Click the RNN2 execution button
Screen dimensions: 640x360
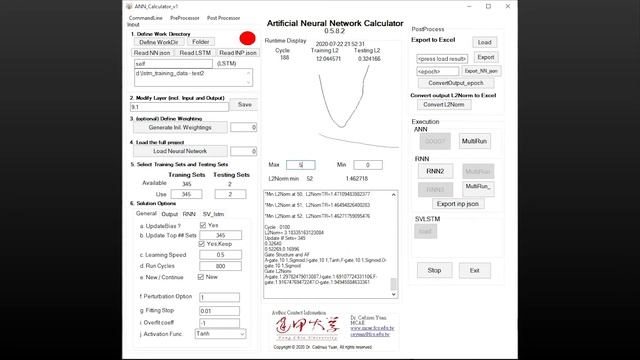[x=435, y=171]
